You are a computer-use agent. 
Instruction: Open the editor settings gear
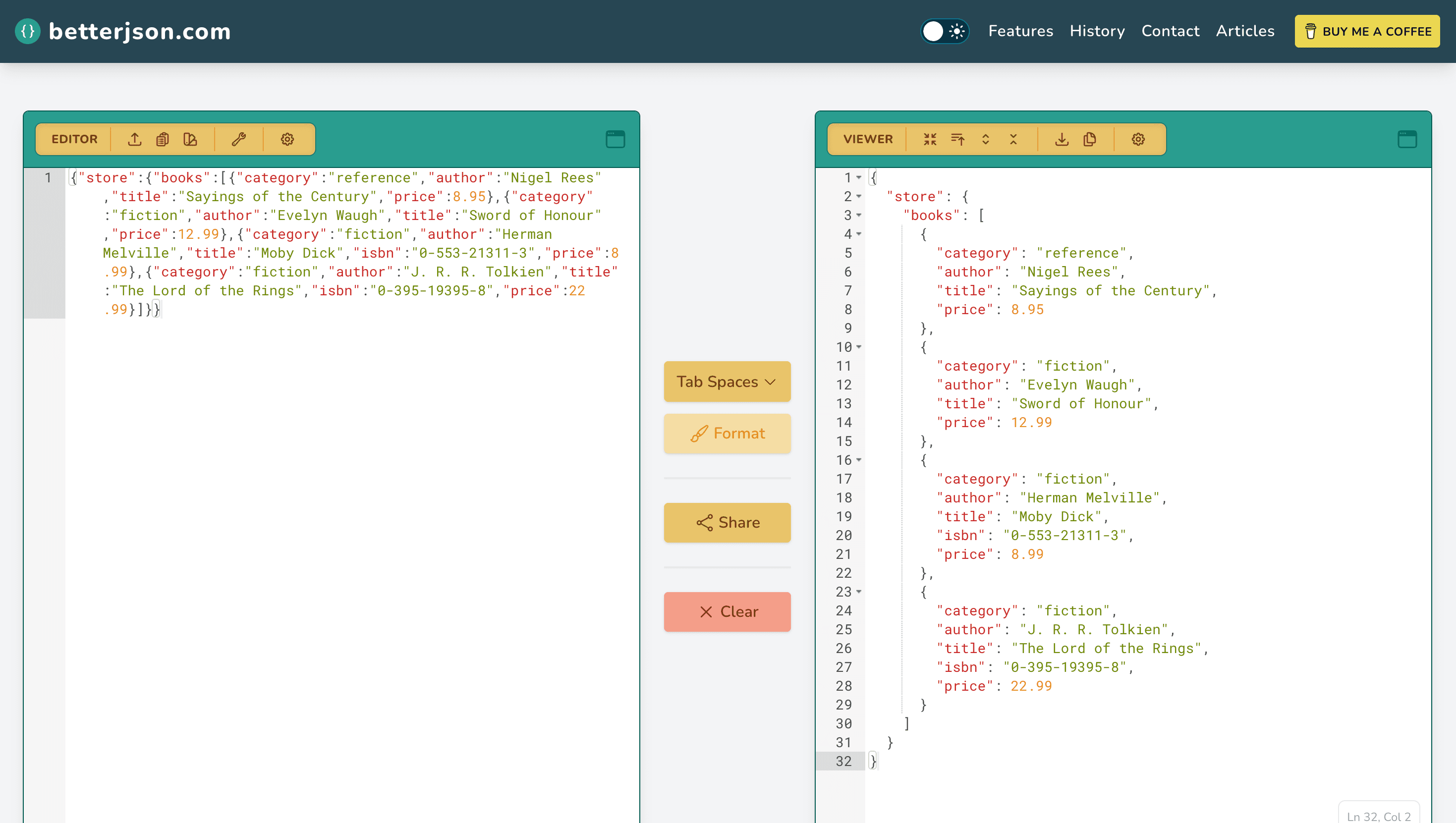tap(287, 139)
